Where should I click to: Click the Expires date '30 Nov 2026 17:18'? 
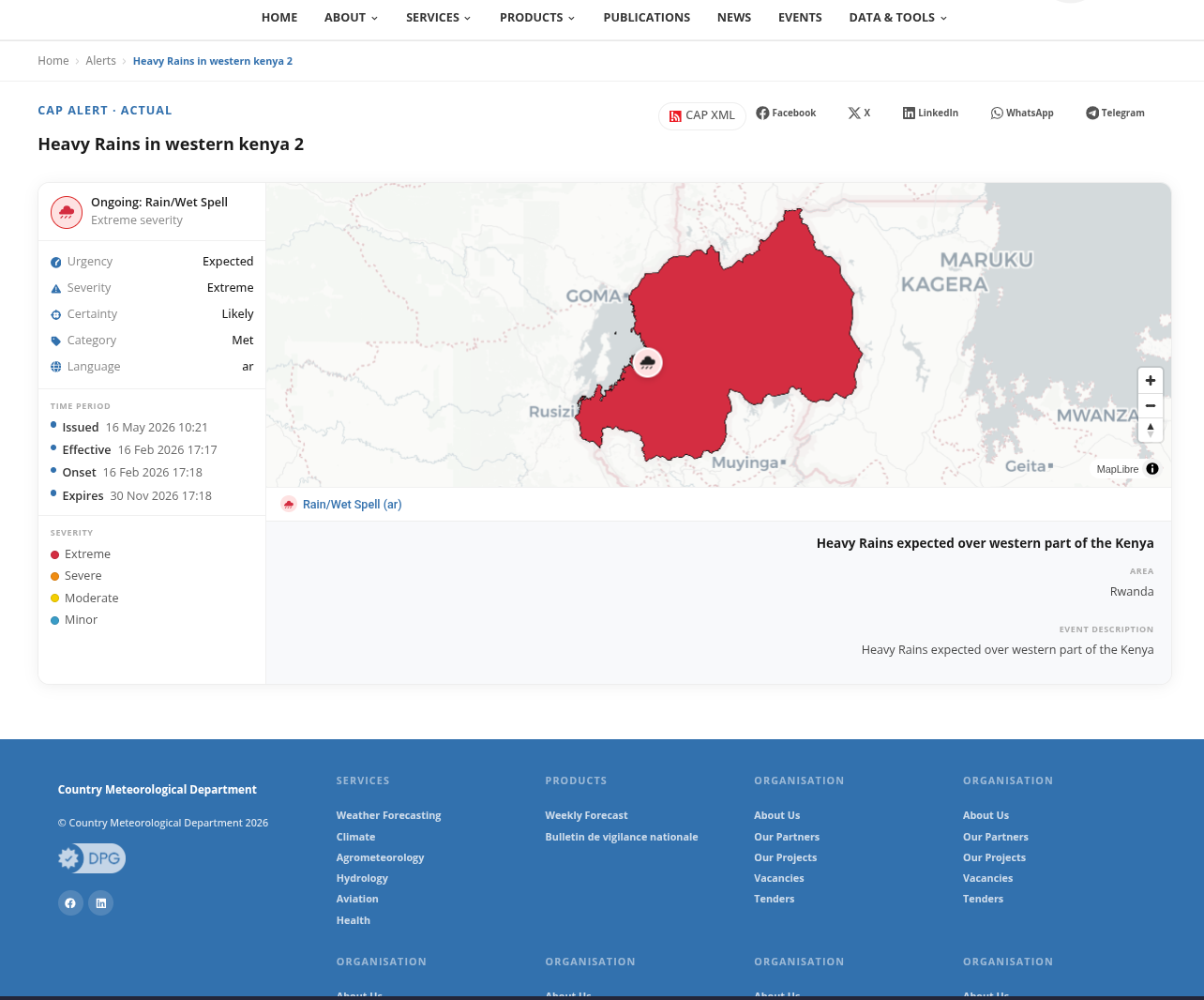click(x=160, y=496)
